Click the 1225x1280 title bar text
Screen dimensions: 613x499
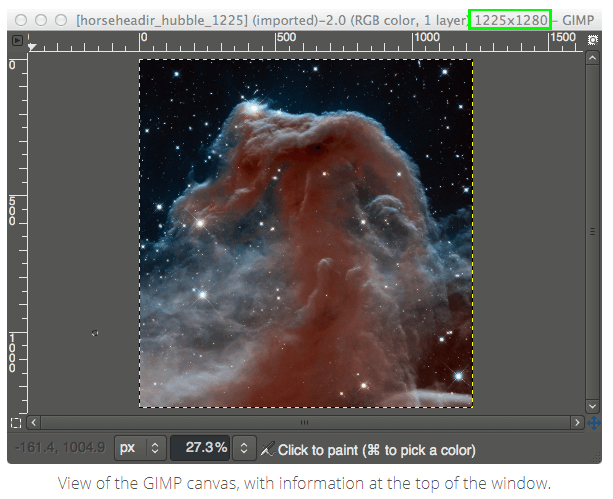coord(511,20)
